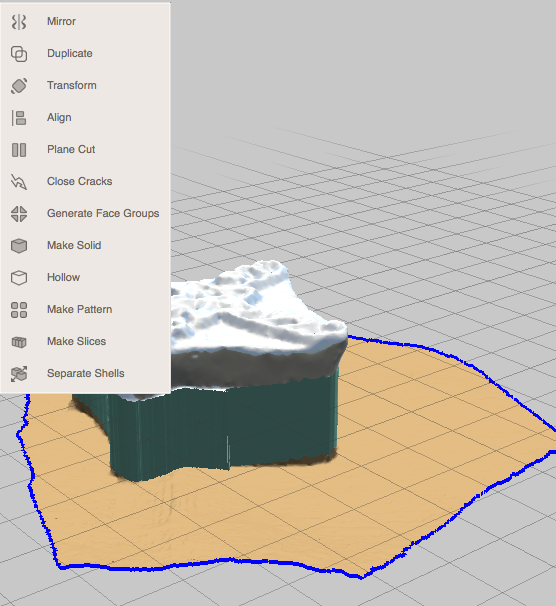Click the Mirror tool icon
Image resolution: width=556 pixels, height=606 pixels.
19,22
